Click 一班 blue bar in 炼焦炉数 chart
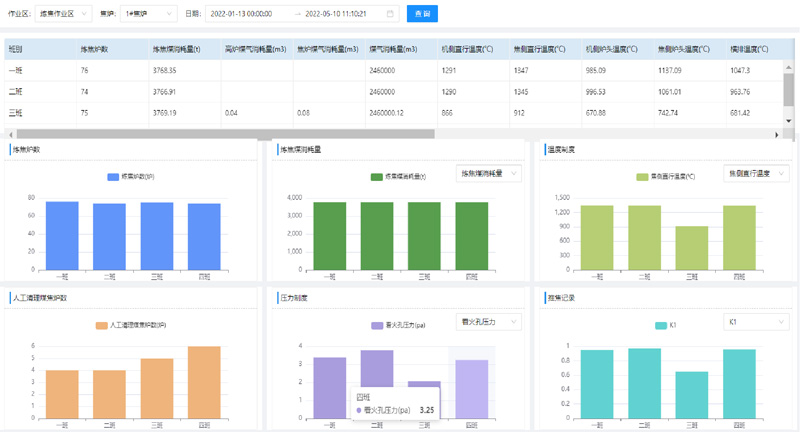The height and width of the screenshot is (432, 800). point(62,236)
